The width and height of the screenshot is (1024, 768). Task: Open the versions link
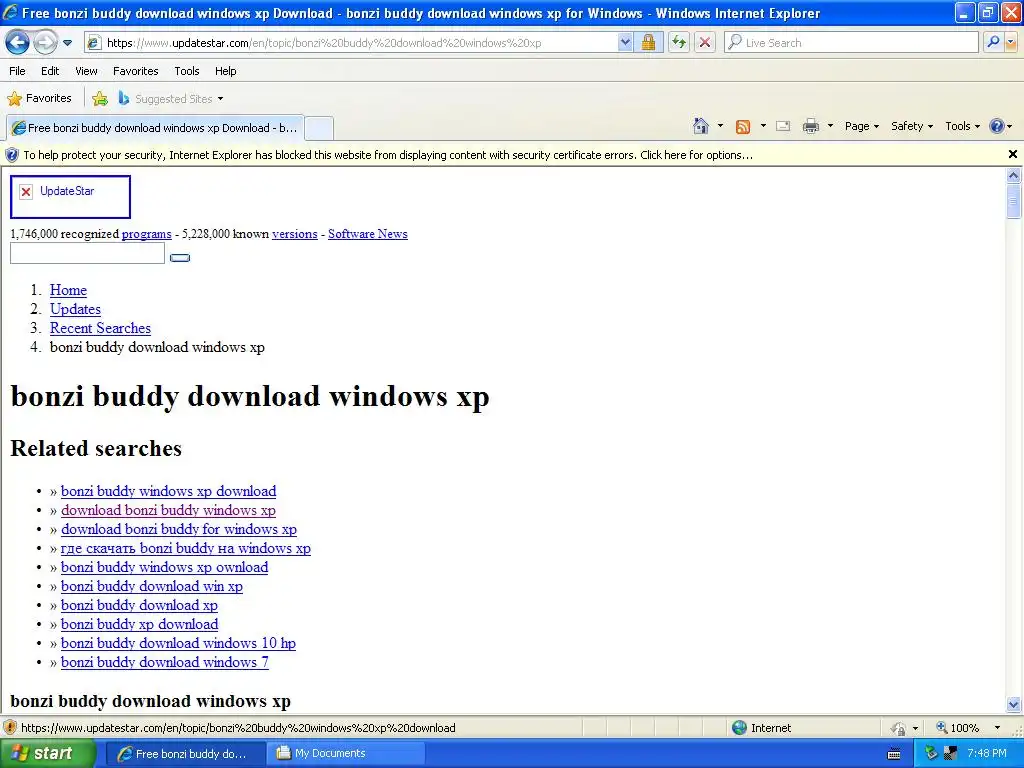coord(295,234)
